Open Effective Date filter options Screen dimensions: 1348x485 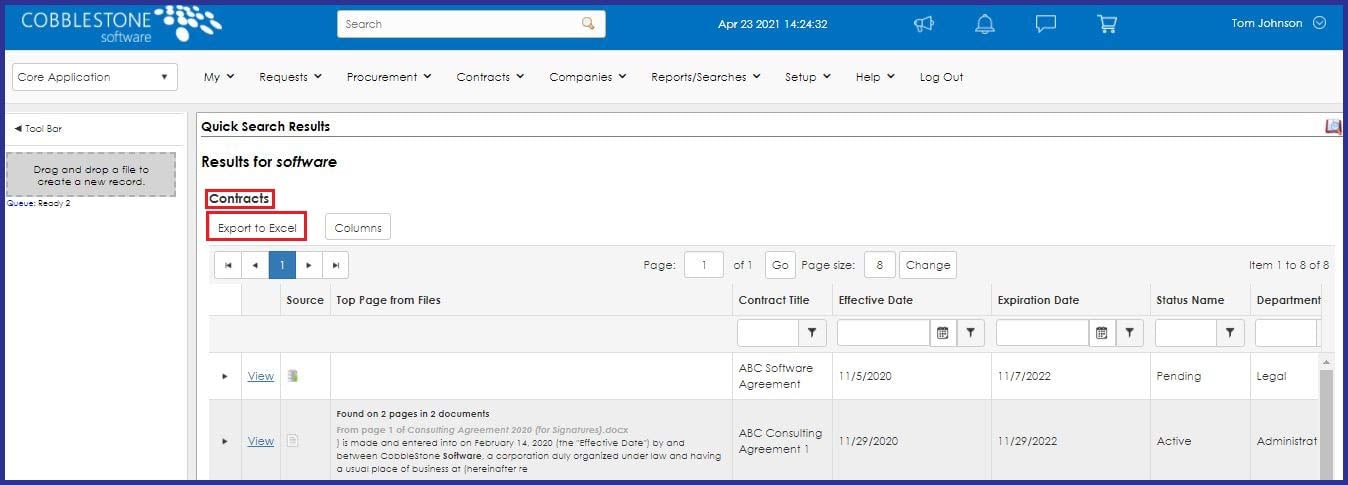pos(971,333)
